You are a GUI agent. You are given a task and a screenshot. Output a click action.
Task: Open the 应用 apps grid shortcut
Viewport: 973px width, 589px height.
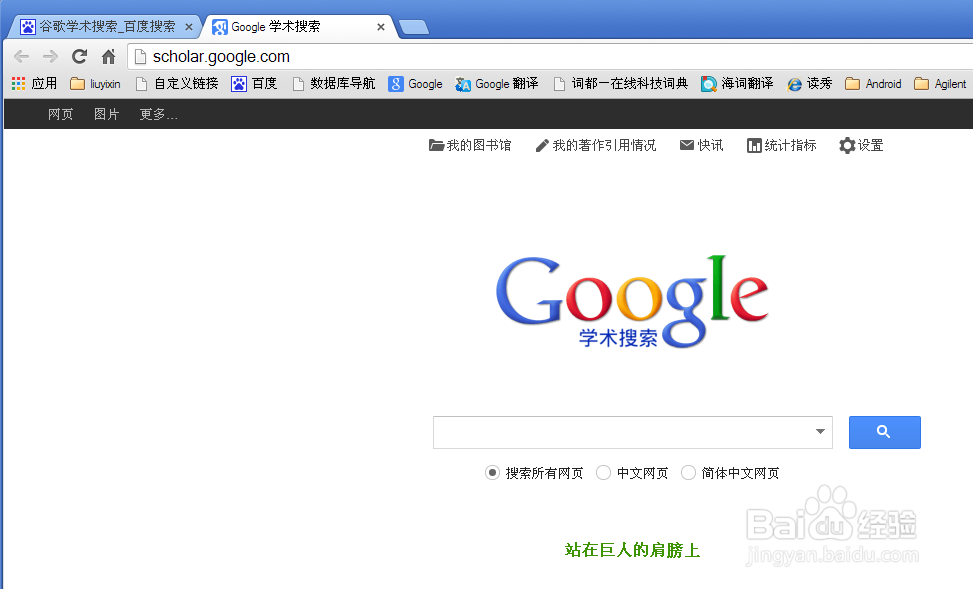coord(34,83)
